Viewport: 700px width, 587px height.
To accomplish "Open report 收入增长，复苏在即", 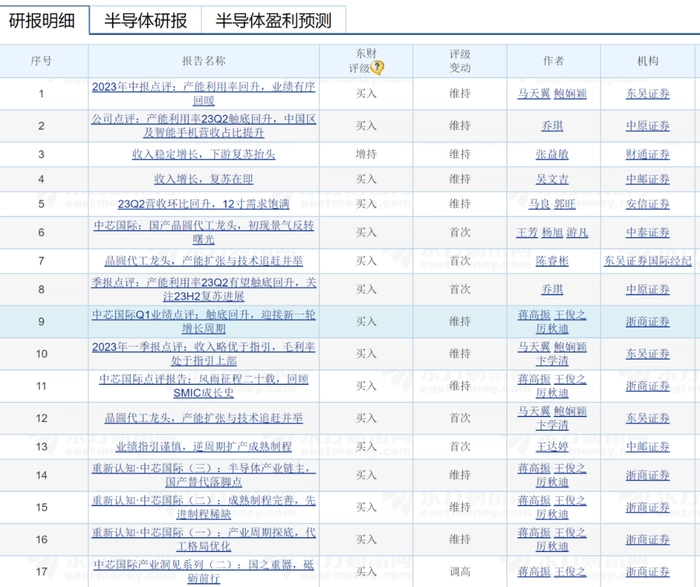I will point(203,179).
